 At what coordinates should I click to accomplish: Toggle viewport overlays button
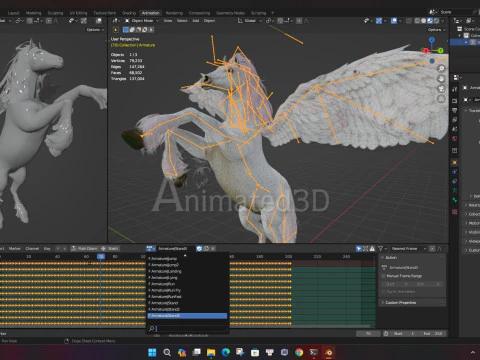tap(394, 21)
